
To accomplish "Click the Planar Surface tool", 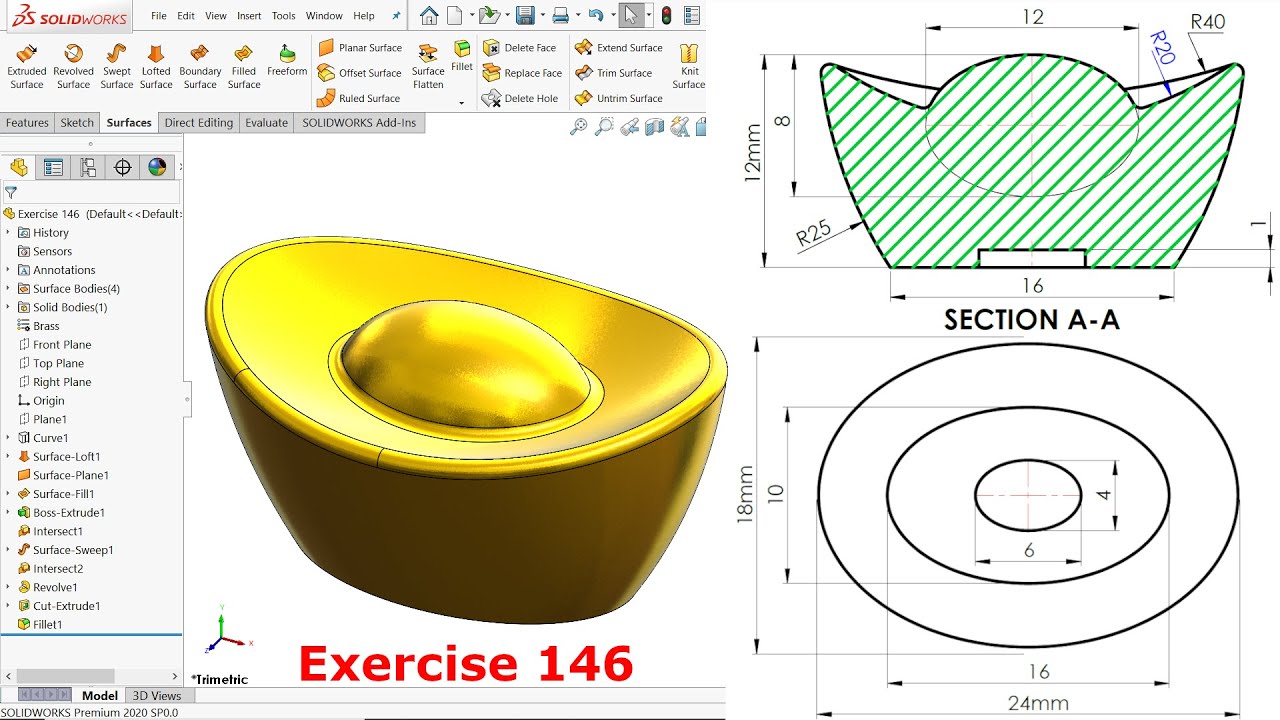I will pos(359,48).
